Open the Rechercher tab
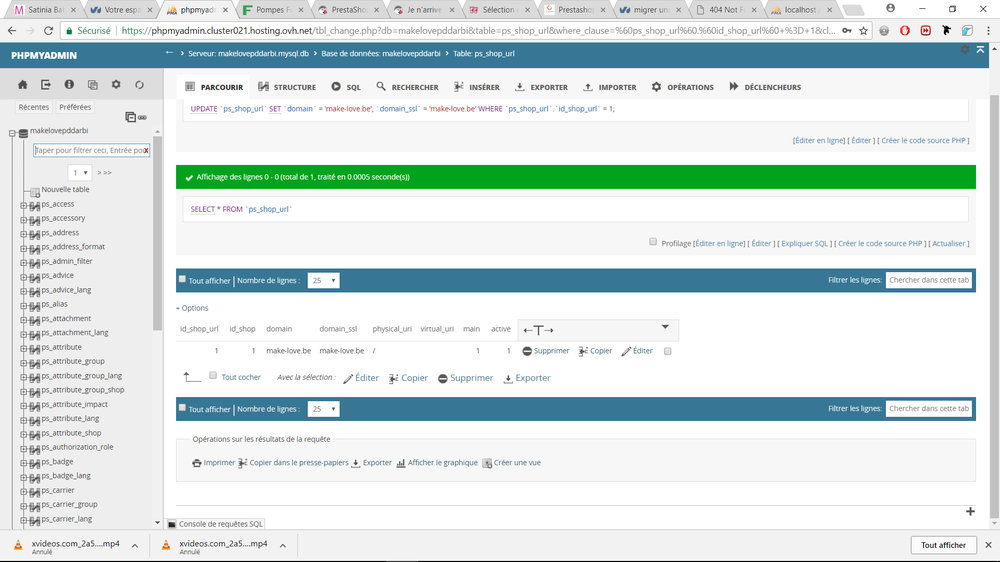 click(407, 87)
